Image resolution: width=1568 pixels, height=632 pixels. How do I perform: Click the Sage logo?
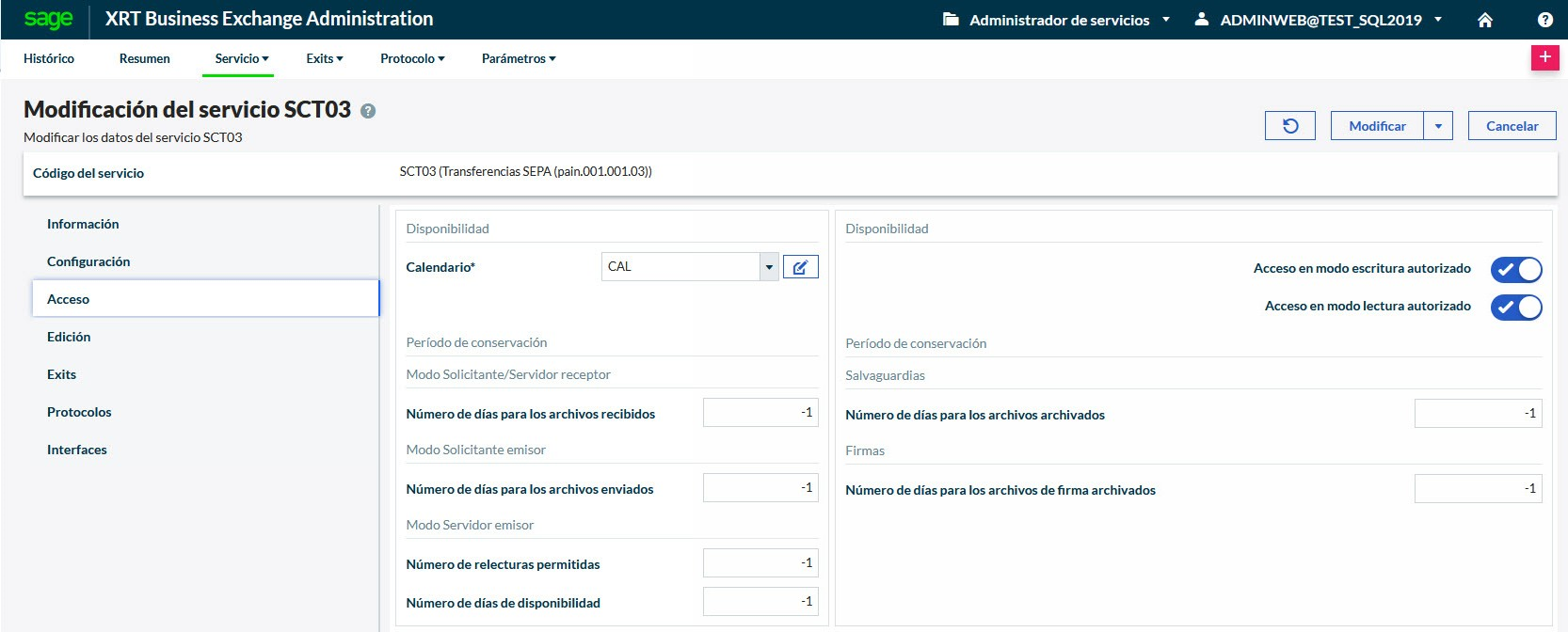[48, 19]
